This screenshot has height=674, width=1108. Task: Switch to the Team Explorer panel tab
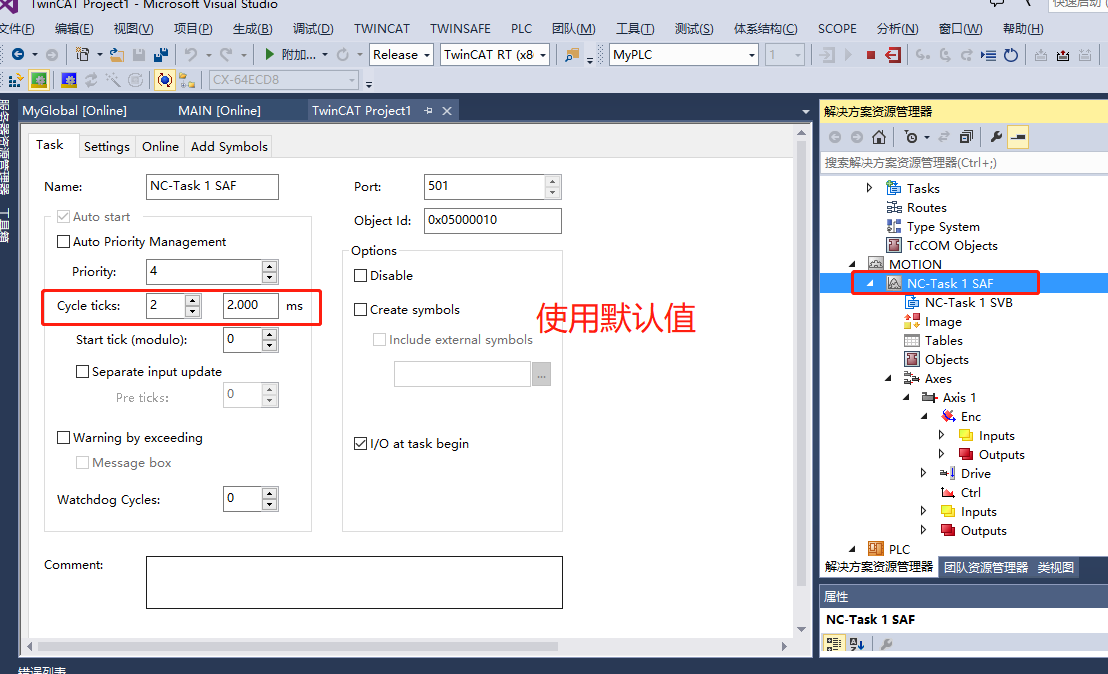pos(986,567)
